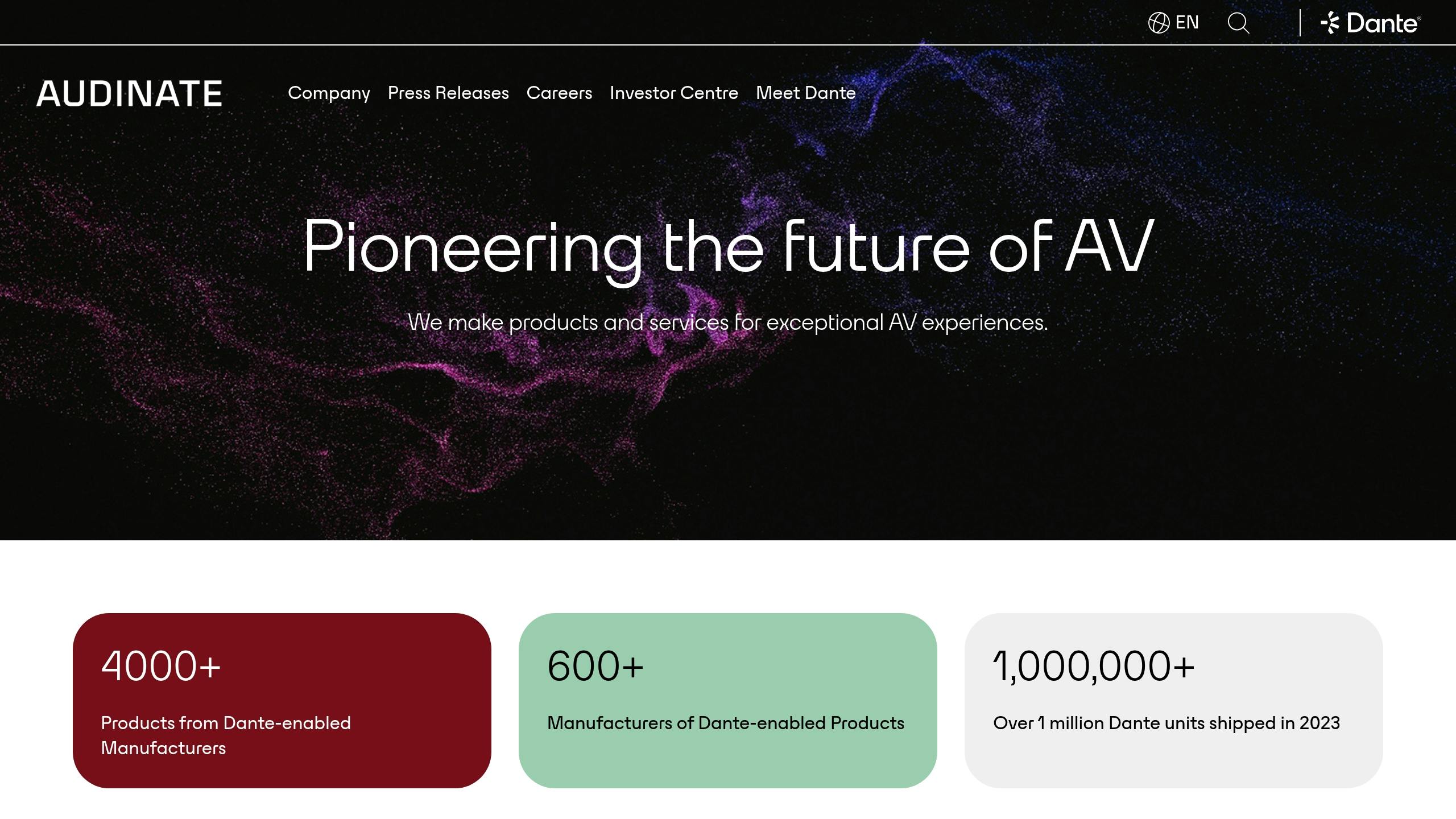Click the Dante wordmark text

(x=1383, y=23)
